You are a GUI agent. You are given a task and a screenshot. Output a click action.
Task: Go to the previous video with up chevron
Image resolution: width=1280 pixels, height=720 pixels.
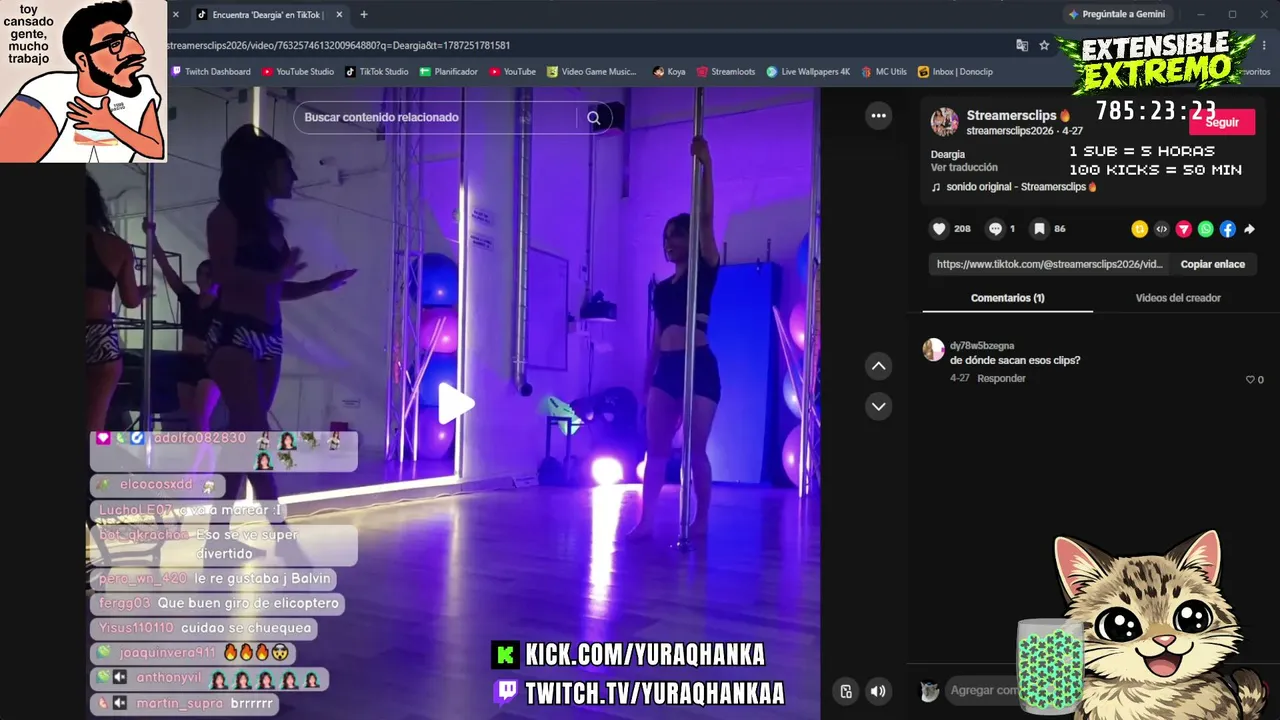tap(878, 366)
